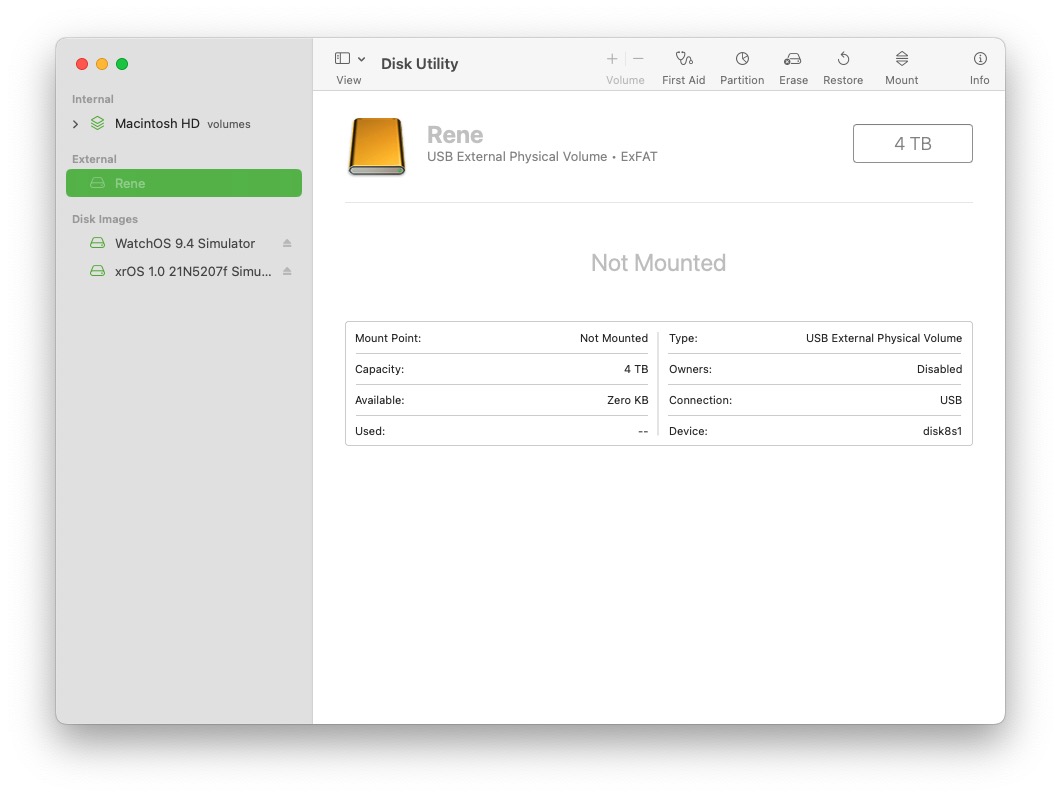The image size is (1061, 798).
Task: Click the Rene volume title heading
Action: click(454, 134)
